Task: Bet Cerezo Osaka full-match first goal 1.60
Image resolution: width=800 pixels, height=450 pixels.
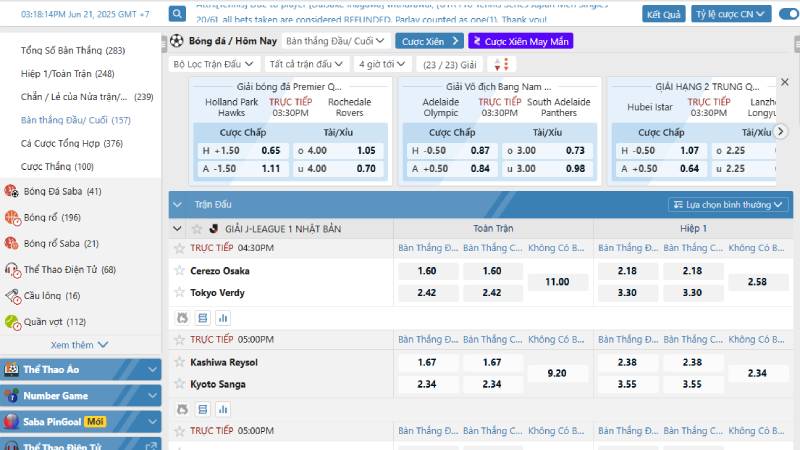Action: [x=427, y=270]
